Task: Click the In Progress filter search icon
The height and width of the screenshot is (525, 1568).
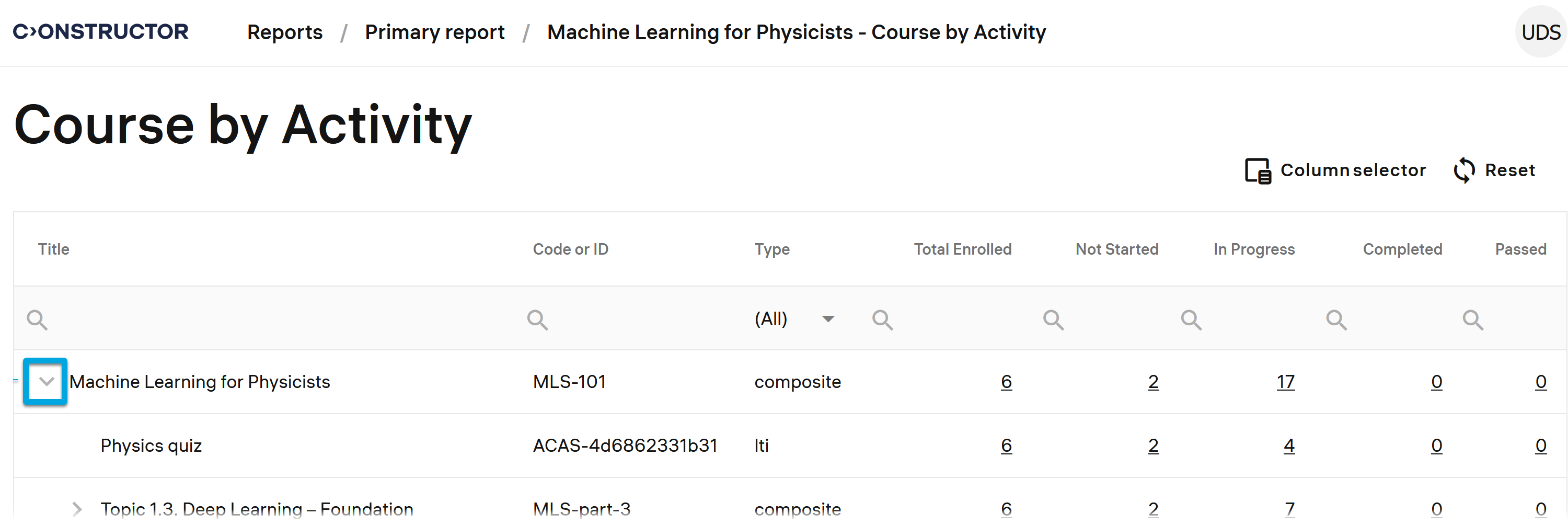Action: [1191, 319]
